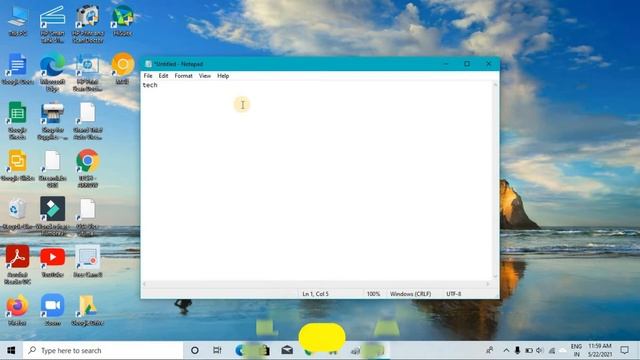Open the Windows Start menu
The image size is (640, 360).
[11, 350]
